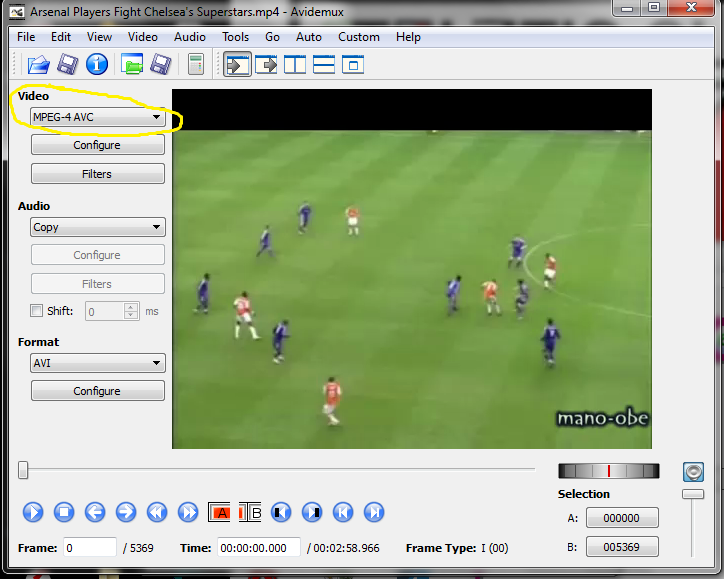Click the video preview area
This screenshot has width=724, height=579.
(x=411, y=269)
